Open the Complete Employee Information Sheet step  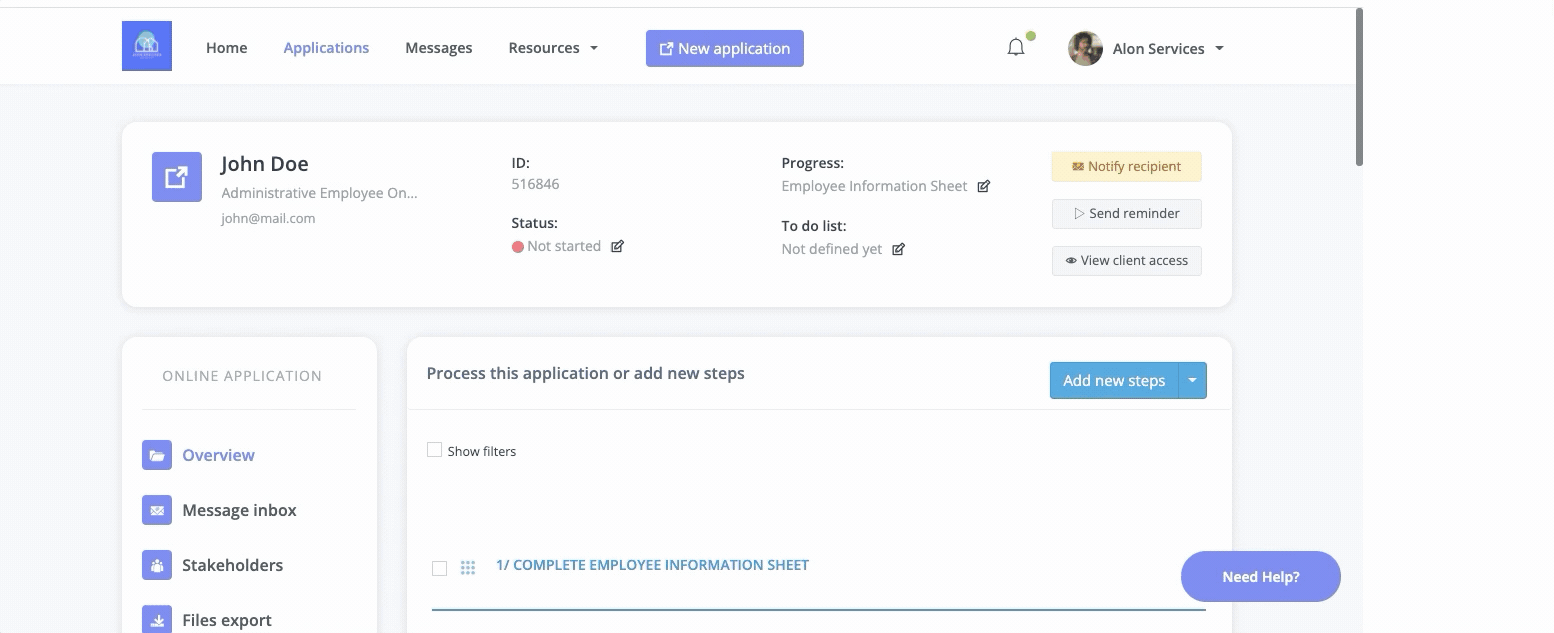[652, 565]
